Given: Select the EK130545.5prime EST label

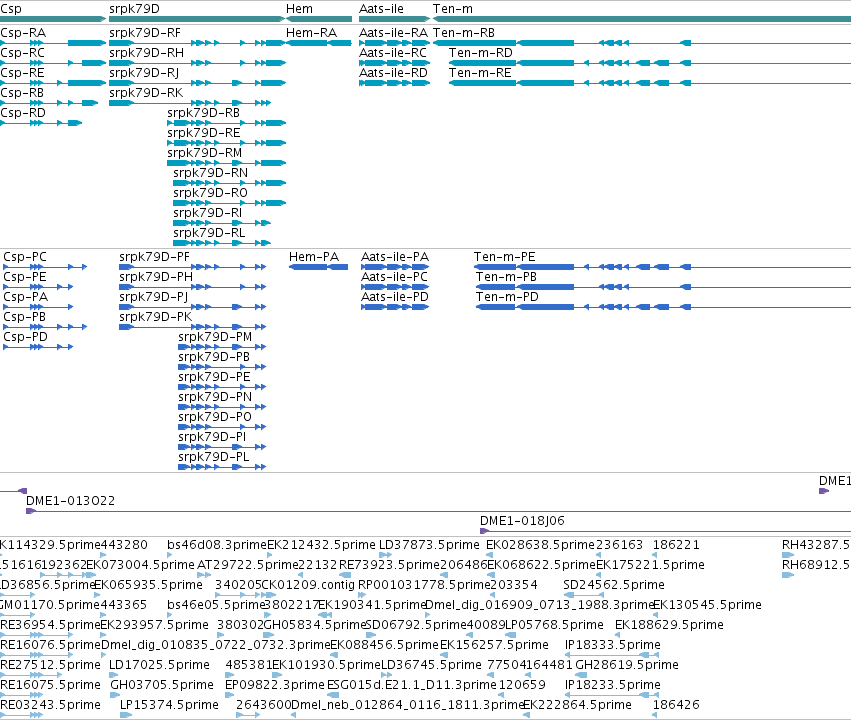Looking at the screenshot, I should tap(707, 605).
